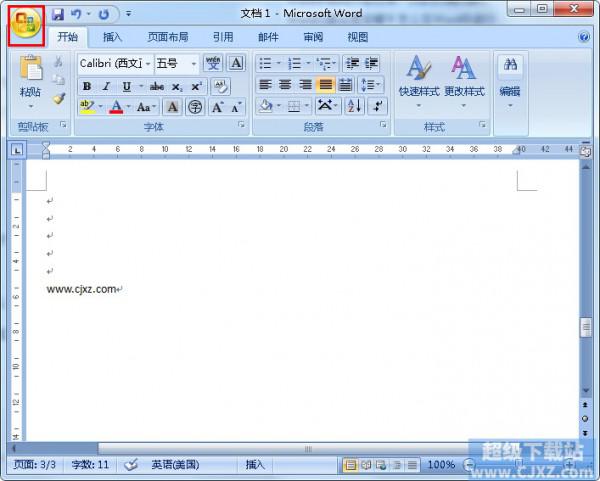This screenshot has height=481, width=600.
Task: Show or hide paragraph marks
Action: tap(377, 106)
